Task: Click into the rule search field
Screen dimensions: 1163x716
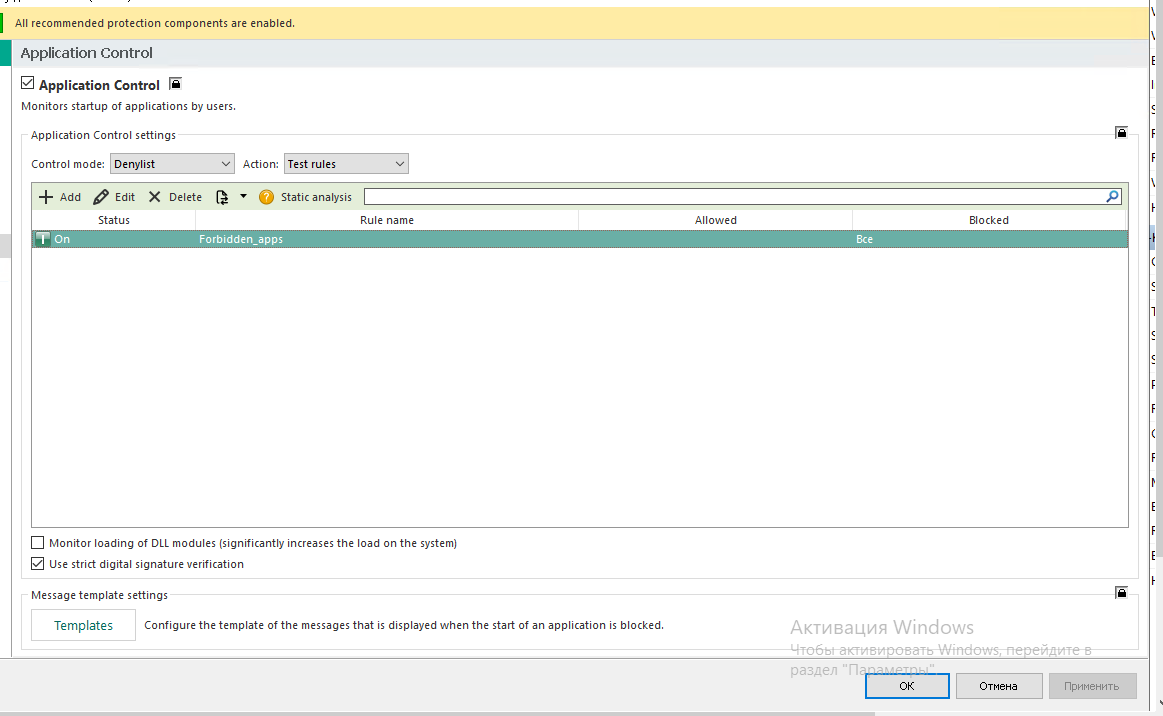Action: click(x=734, y=197)
